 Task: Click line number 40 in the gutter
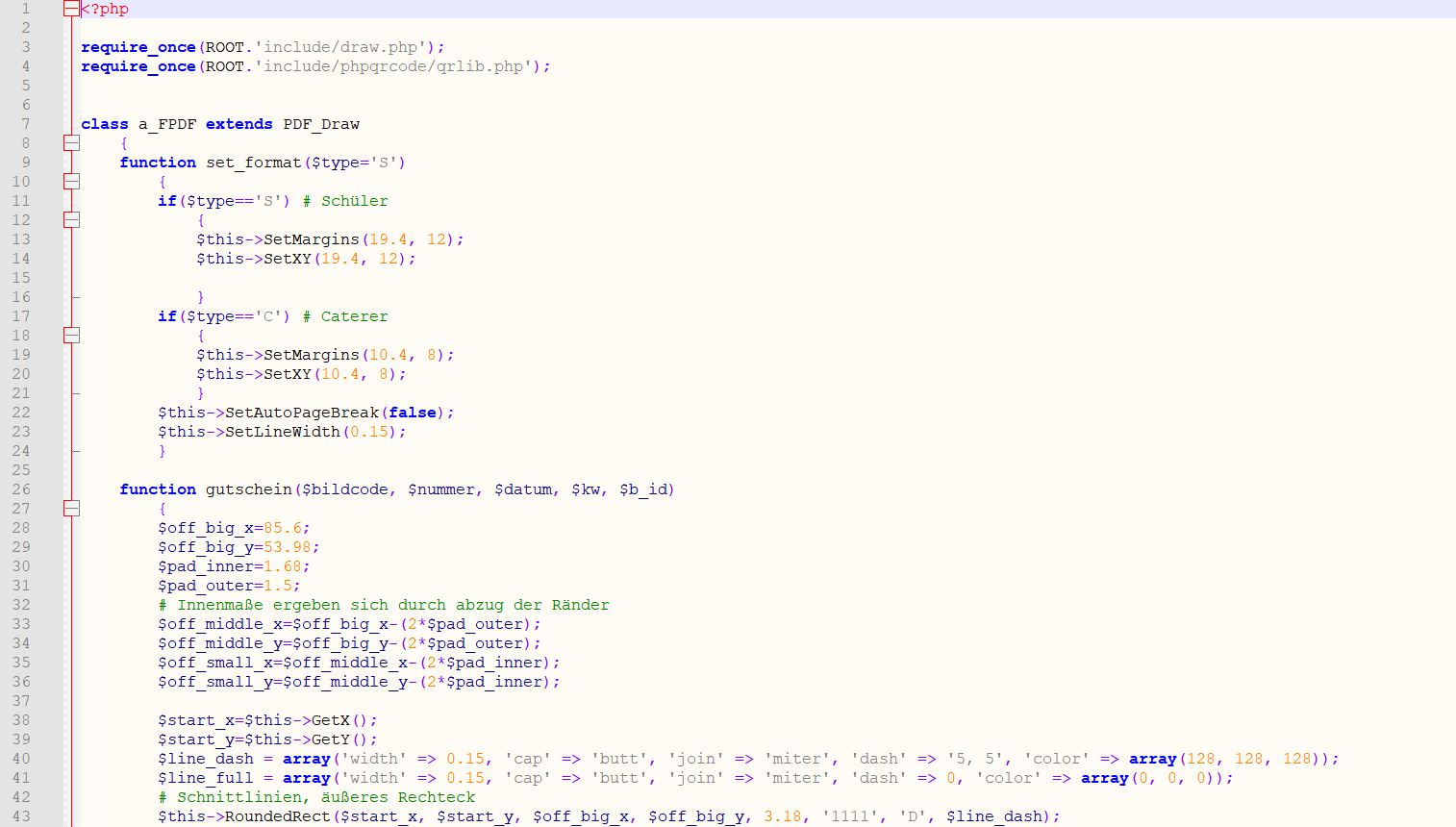tap(21, 759)
